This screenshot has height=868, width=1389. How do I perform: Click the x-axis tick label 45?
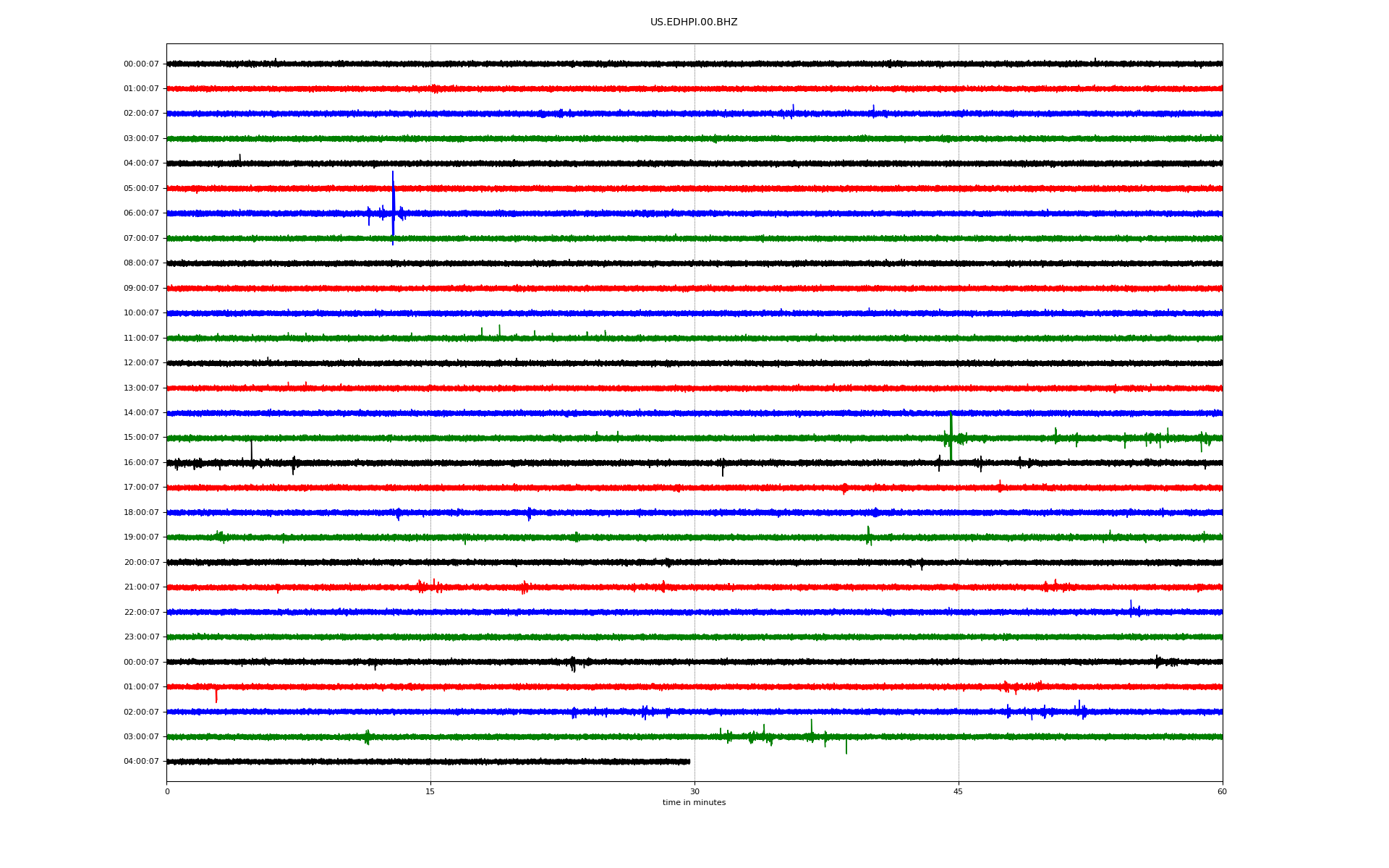[x=958, y=791]
